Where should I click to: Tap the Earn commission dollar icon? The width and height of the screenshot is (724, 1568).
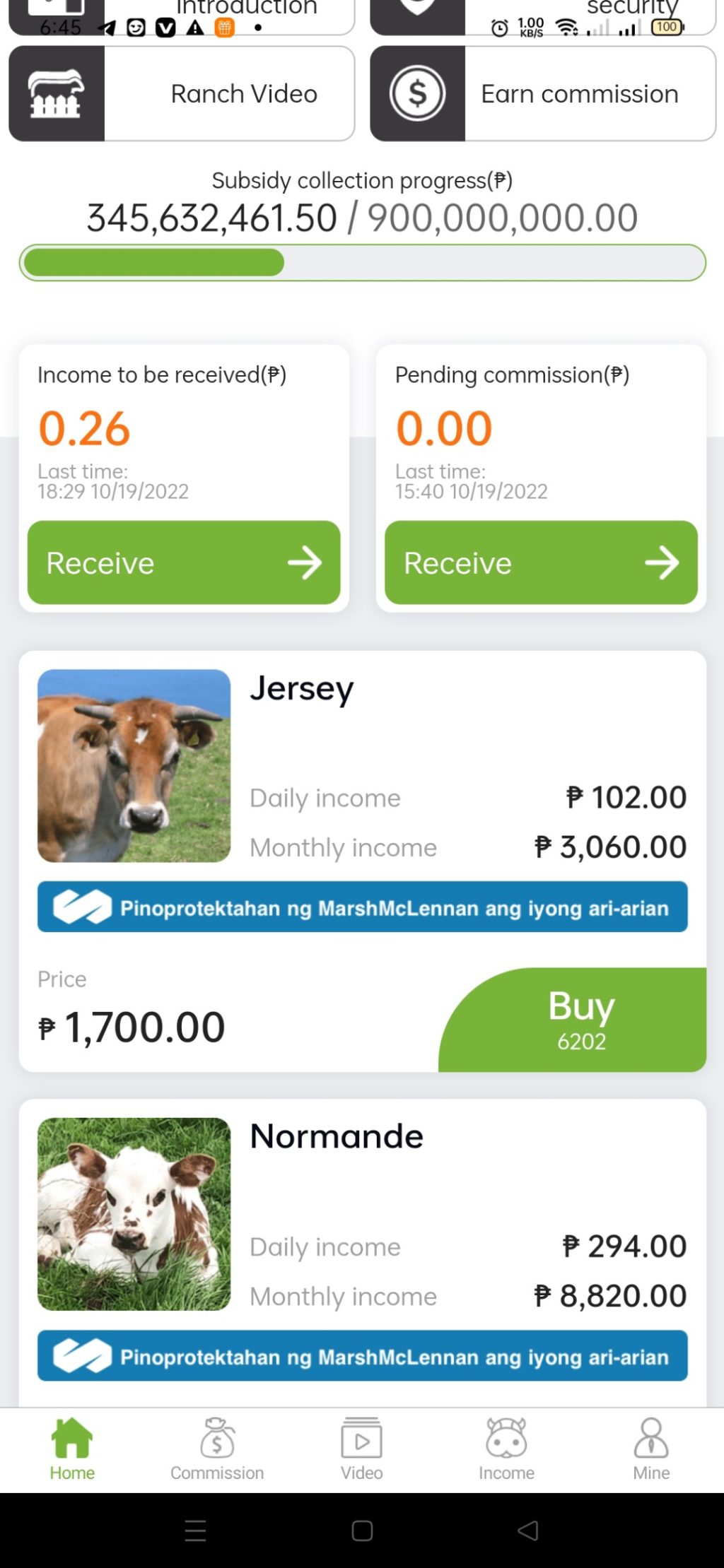coord(417,94)
